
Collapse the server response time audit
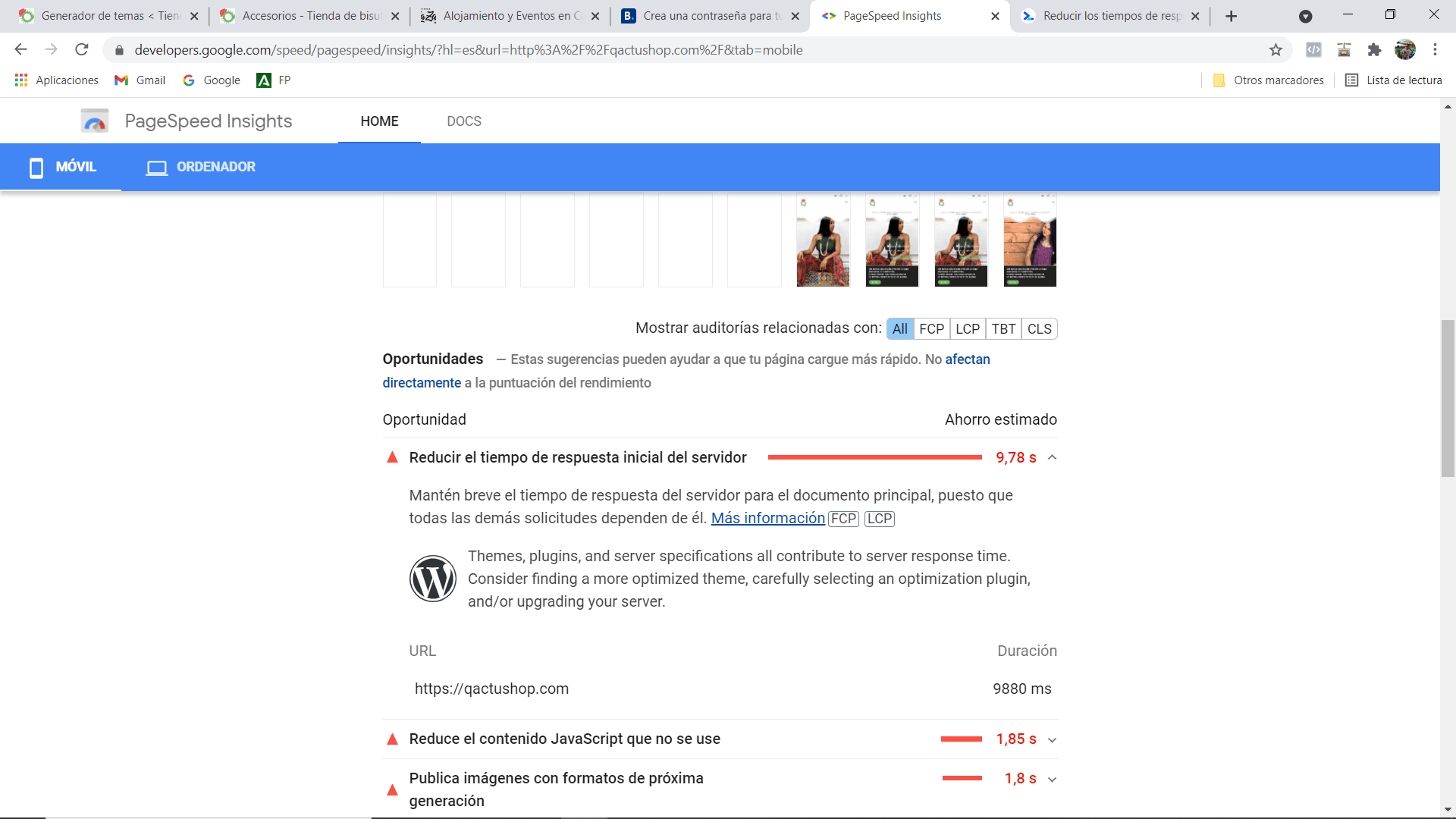pos(1052,457)
